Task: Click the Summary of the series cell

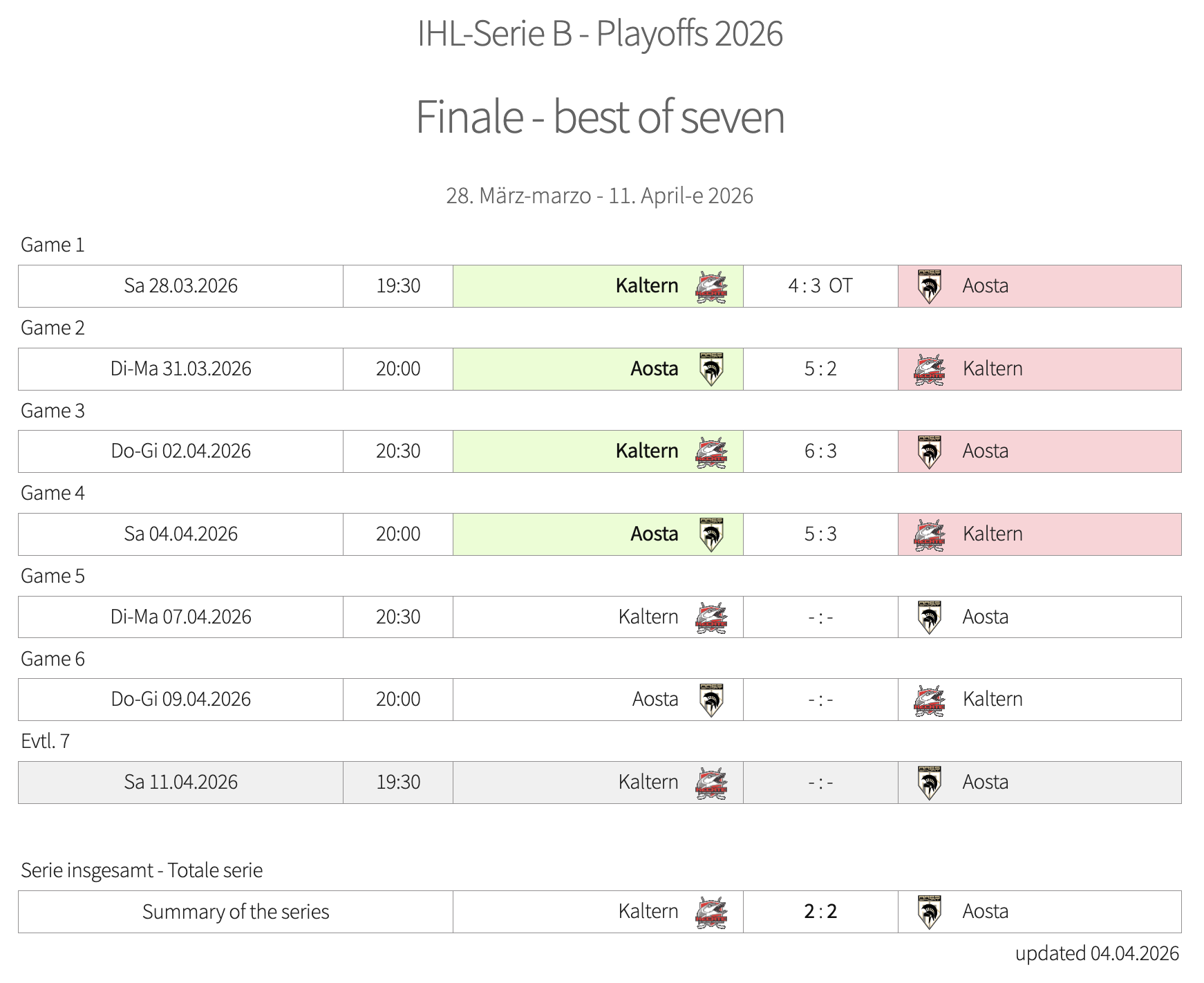Action: point(235,912)
